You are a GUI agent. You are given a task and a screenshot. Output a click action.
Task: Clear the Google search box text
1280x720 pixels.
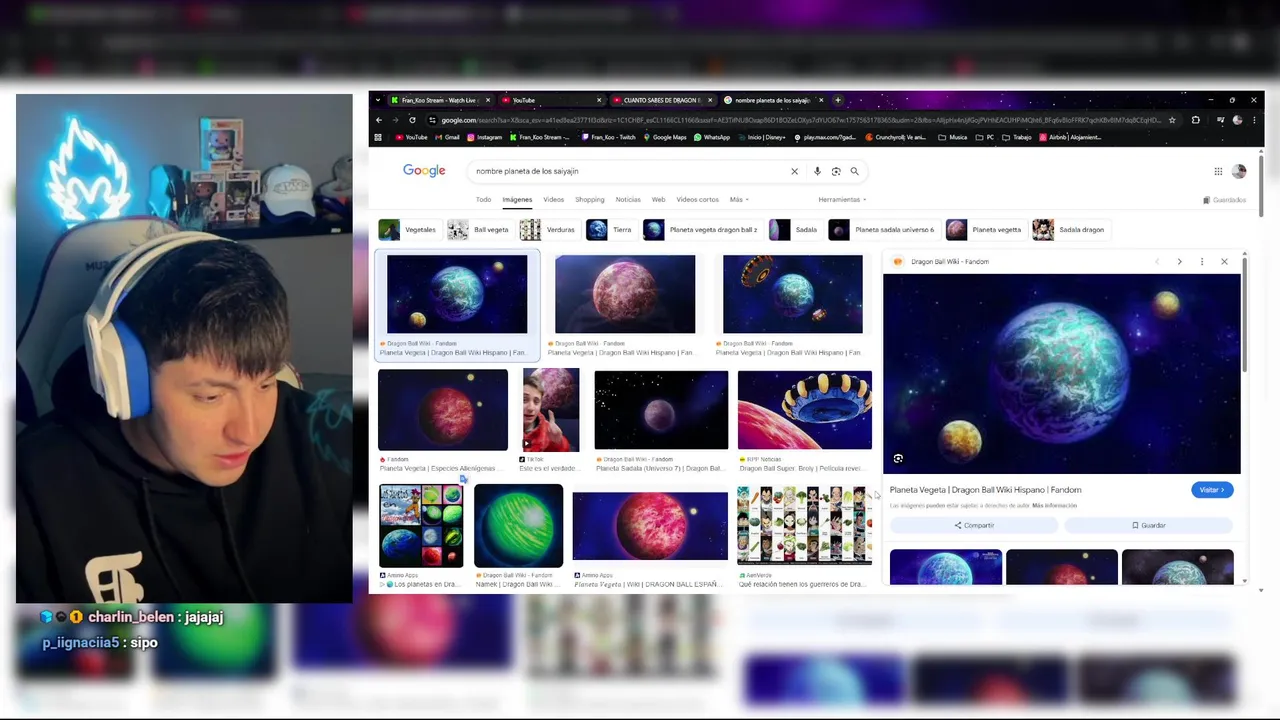click(795, 171)
